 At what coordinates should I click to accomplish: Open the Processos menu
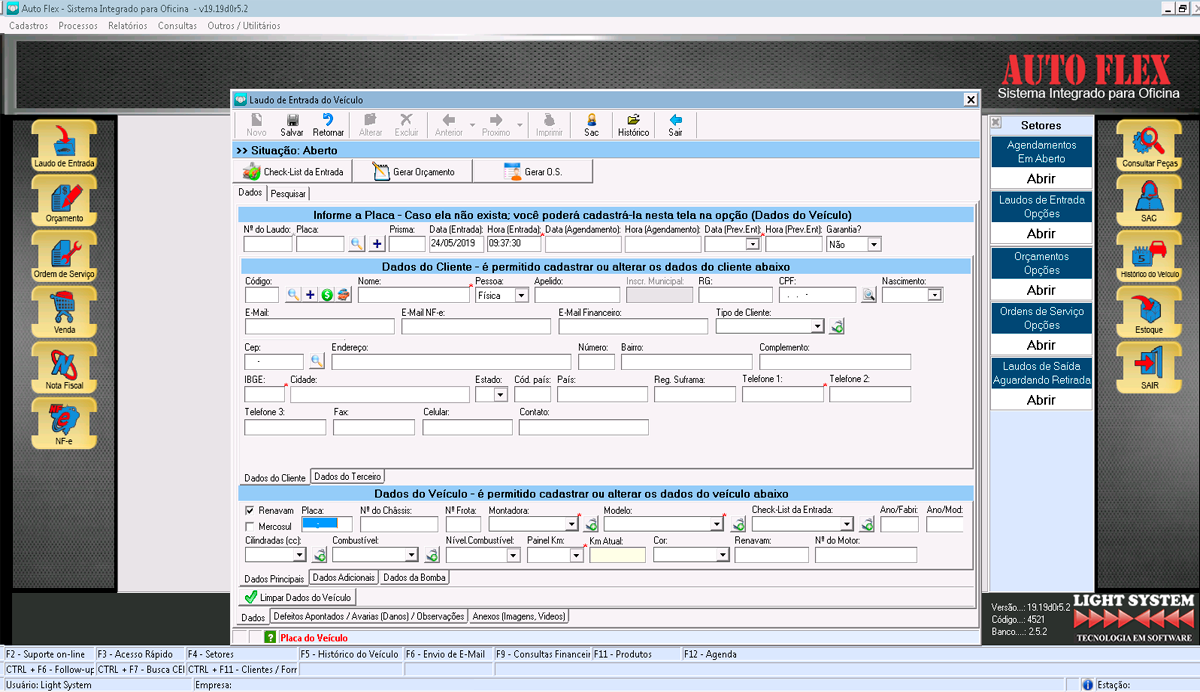coord(78,25)
